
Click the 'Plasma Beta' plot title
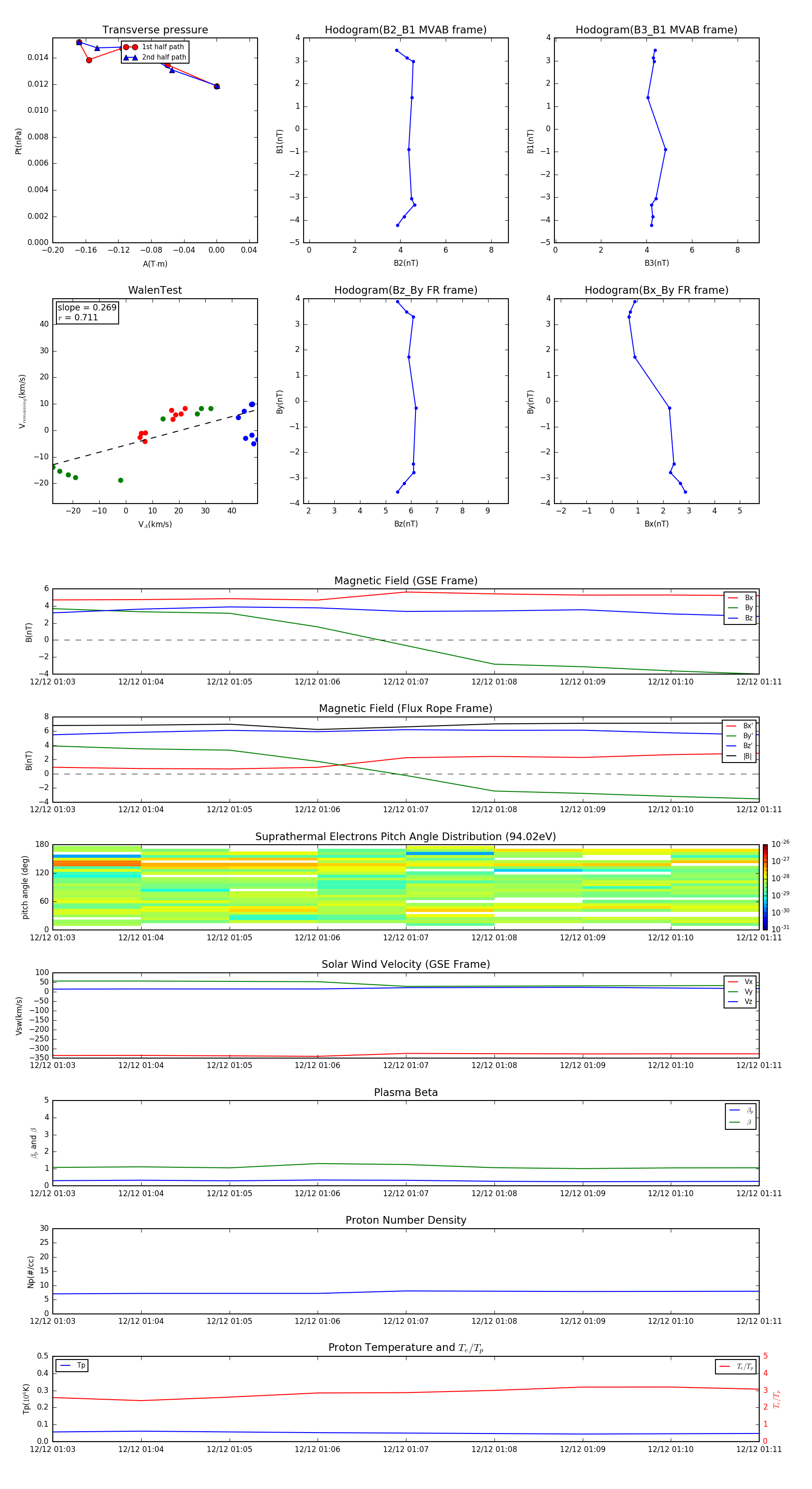tap(406, 1092)
